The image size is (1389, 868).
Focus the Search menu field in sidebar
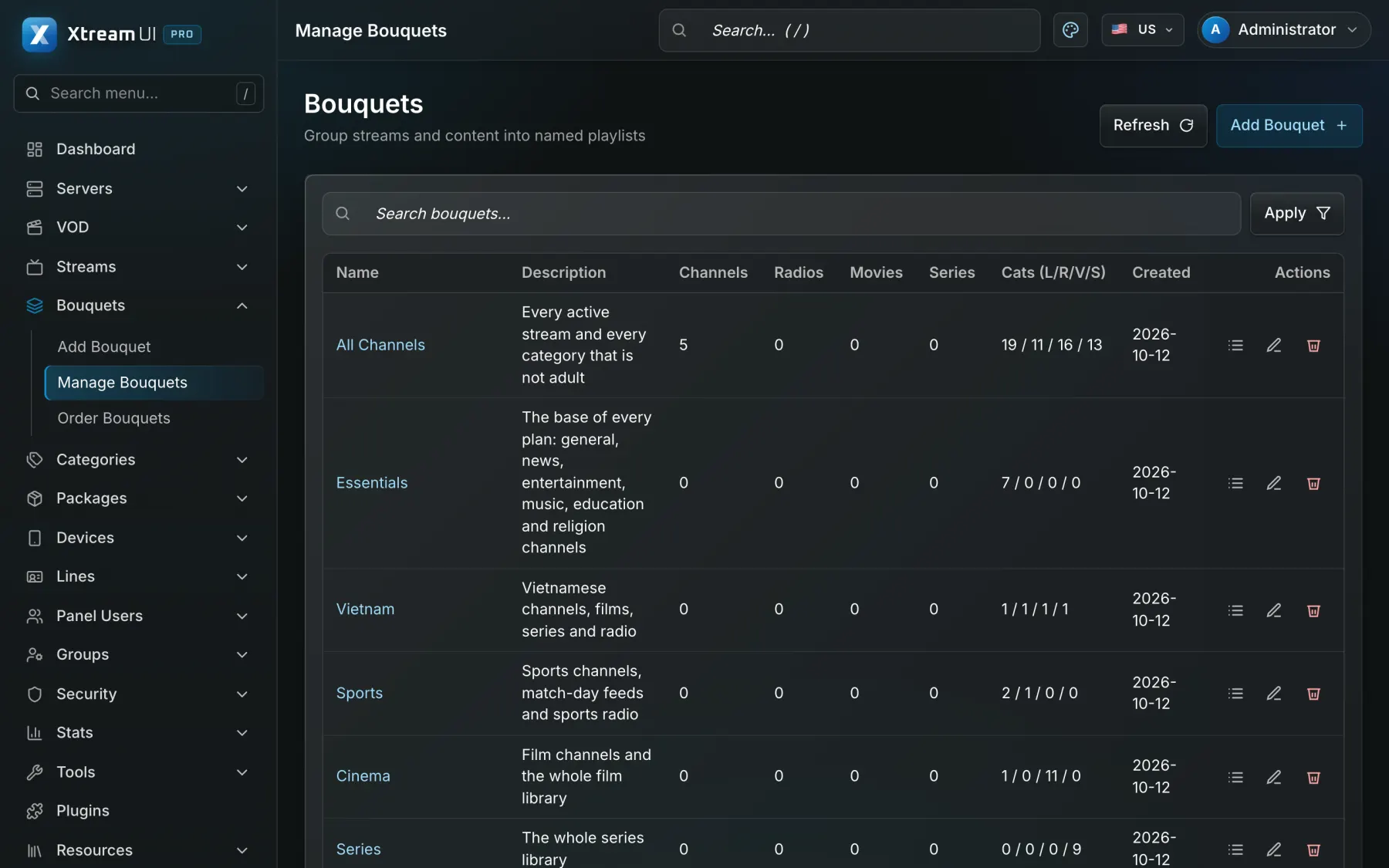pos(139,93)
